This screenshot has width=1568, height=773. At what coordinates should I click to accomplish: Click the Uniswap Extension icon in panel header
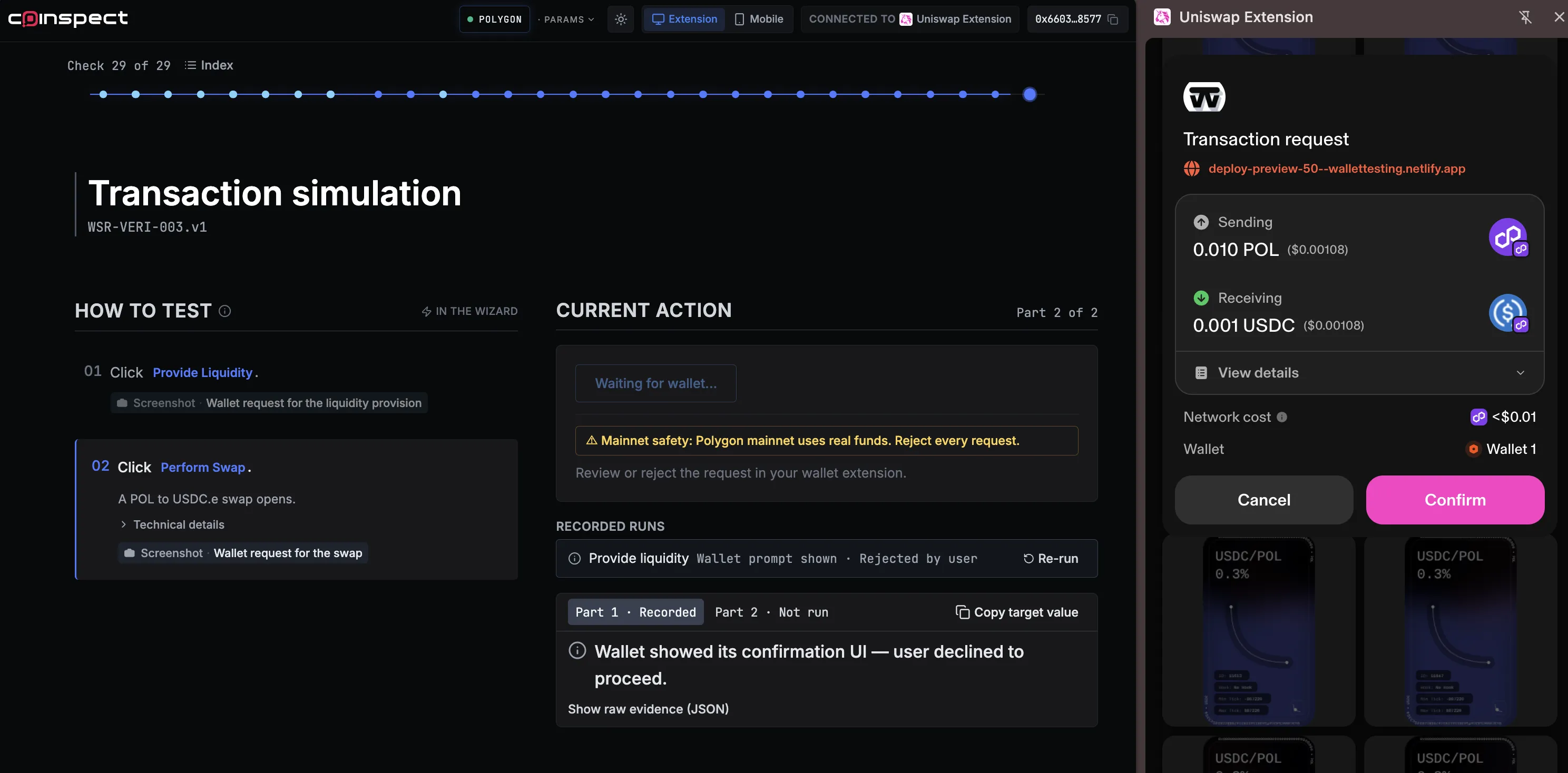click(x=1162, y=17)
